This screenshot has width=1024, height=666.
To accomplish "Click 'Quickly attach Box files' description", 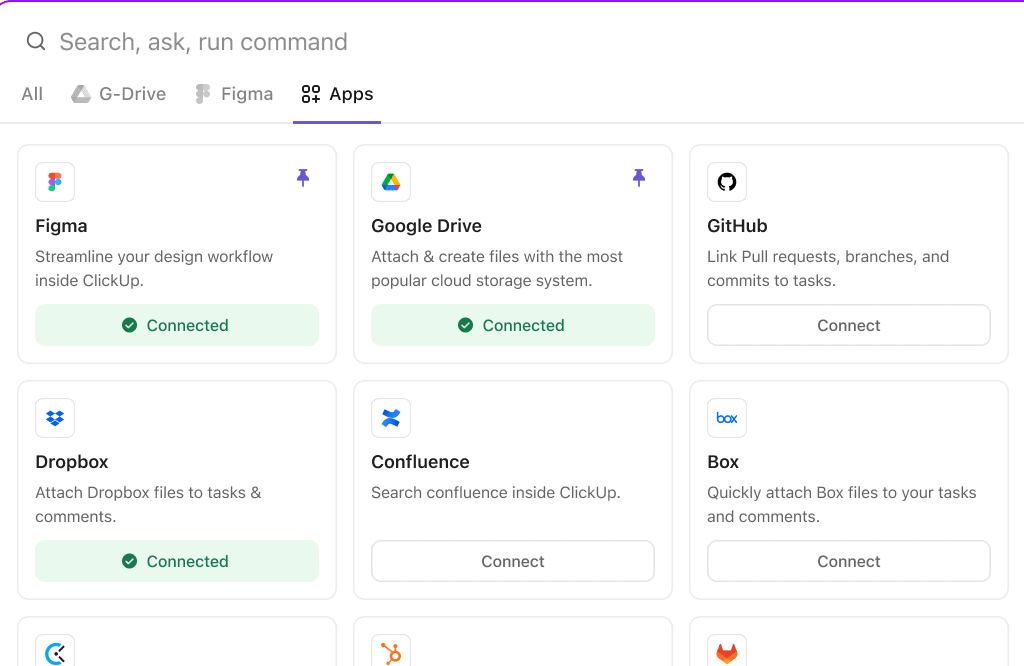I will point(842,504).
